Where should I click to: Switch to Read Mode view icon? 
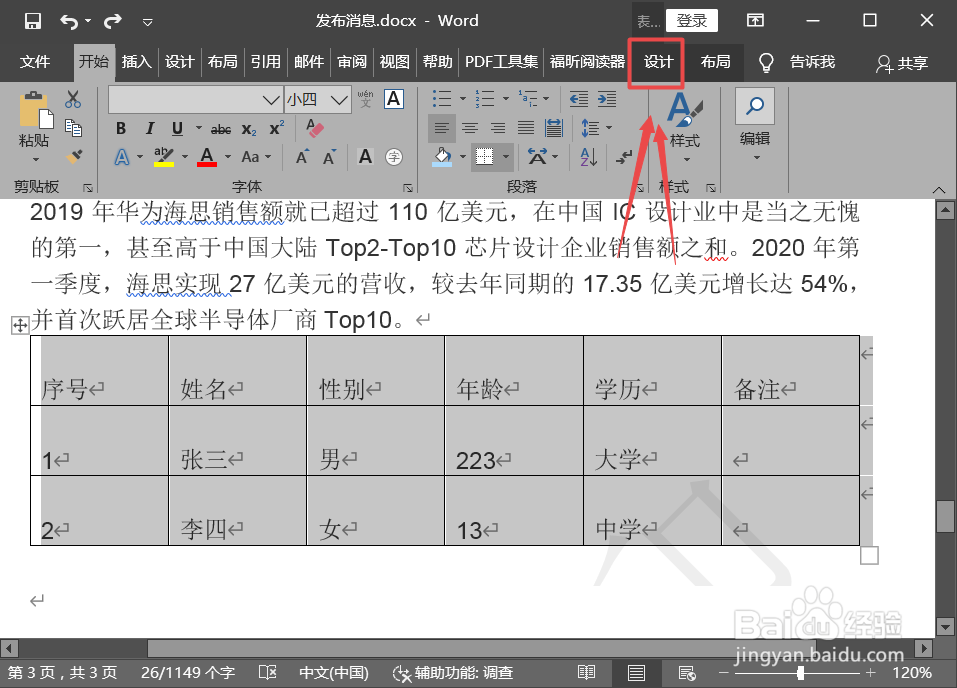[x=587, y=673]
